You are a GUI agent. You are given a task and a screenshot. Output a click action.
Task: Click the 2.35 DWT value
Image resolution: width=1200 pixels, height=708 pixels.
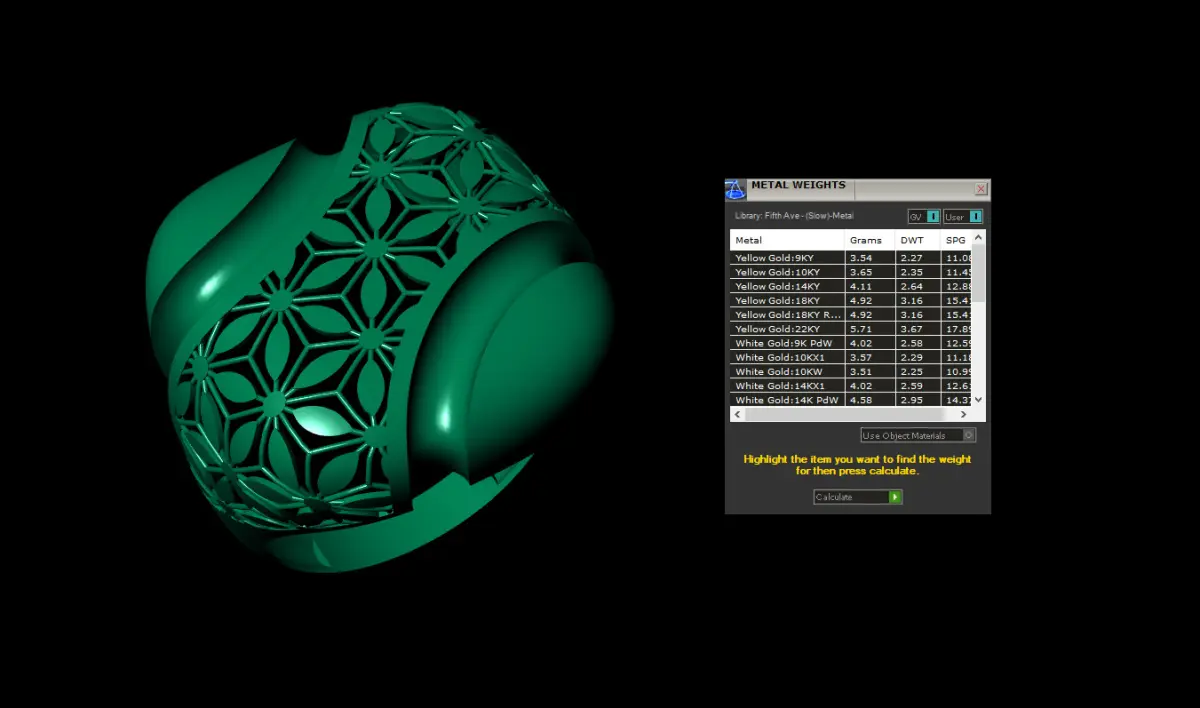(x=910, y=272)
